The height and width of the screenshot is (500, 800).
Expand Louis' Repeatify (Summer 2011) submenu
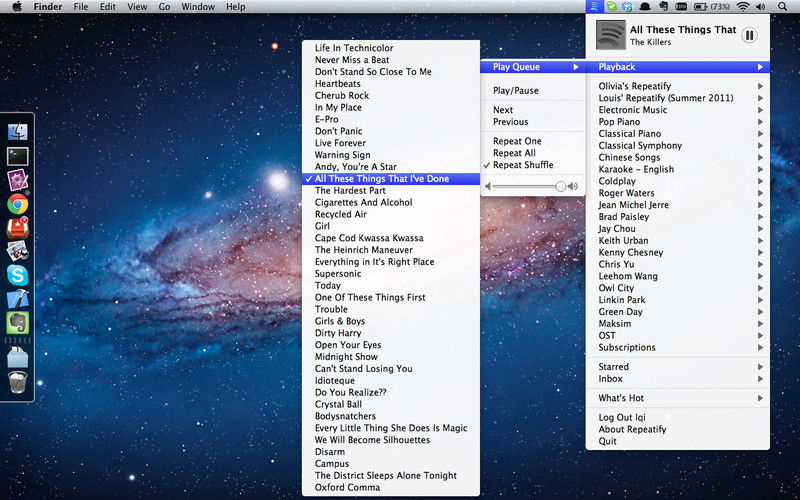point(678,98)
